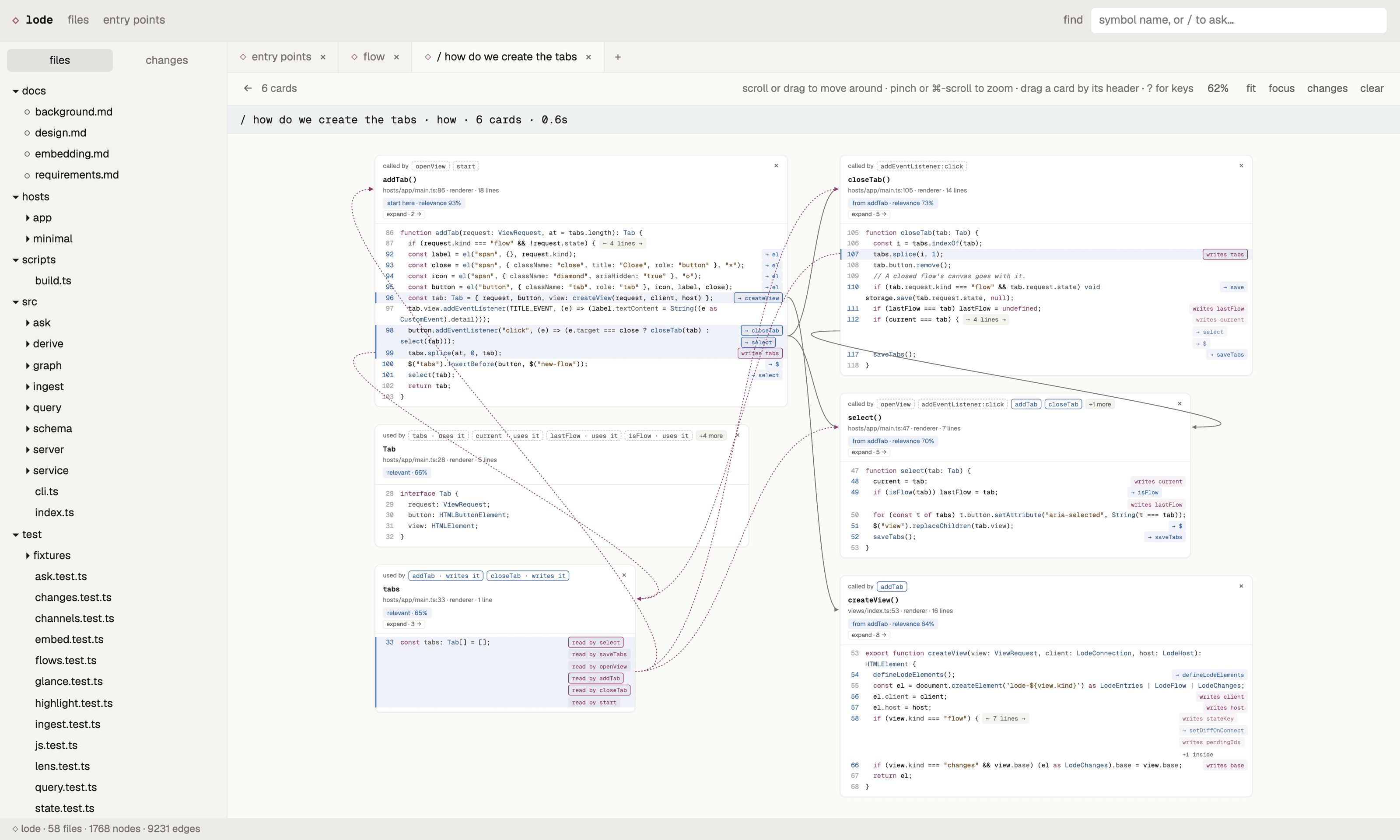
Task: Collapse the docs folder
Action: tap(29, 91)
